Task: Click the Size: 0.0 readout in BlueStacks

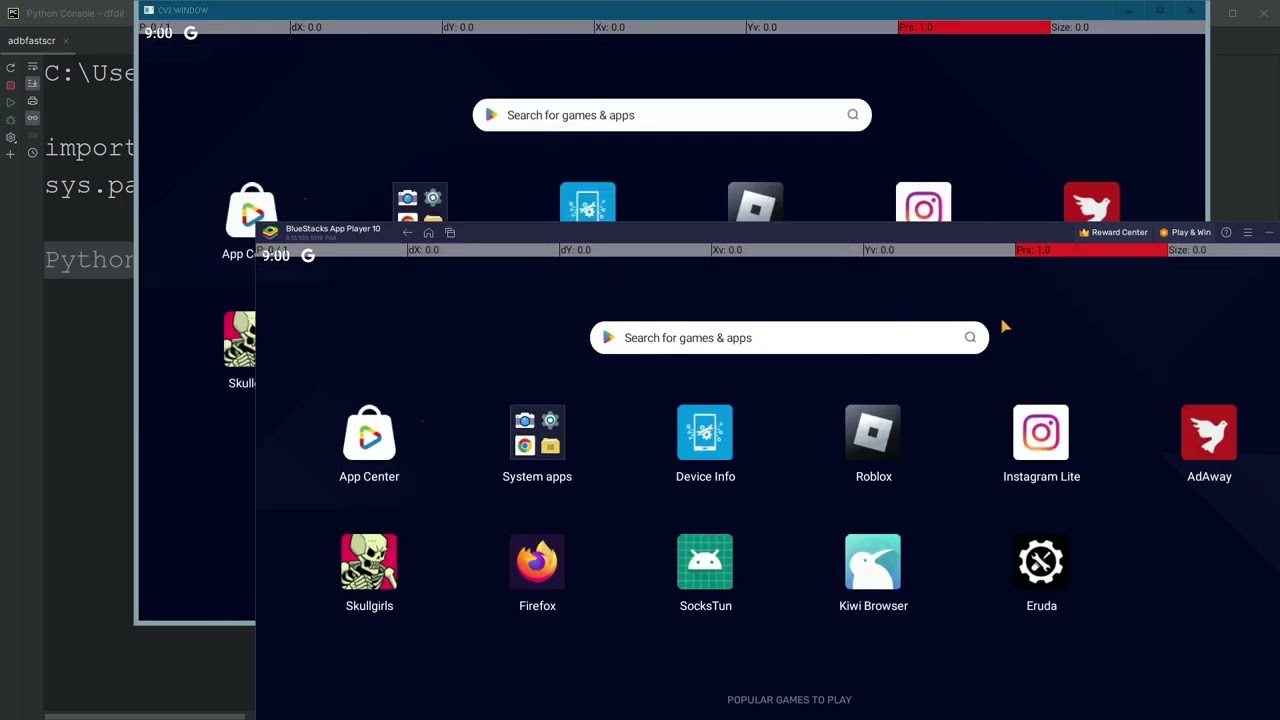Action: click(x=1187, y=250)
